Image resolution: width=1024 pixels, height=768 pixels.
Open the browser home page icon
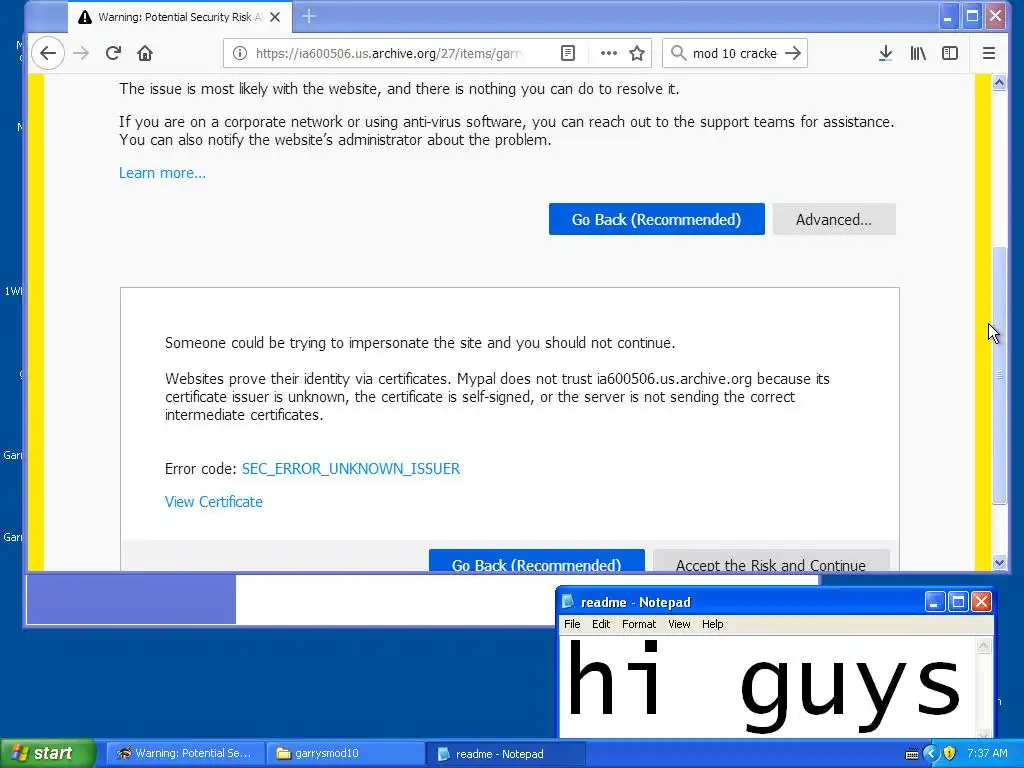(145, 54)
